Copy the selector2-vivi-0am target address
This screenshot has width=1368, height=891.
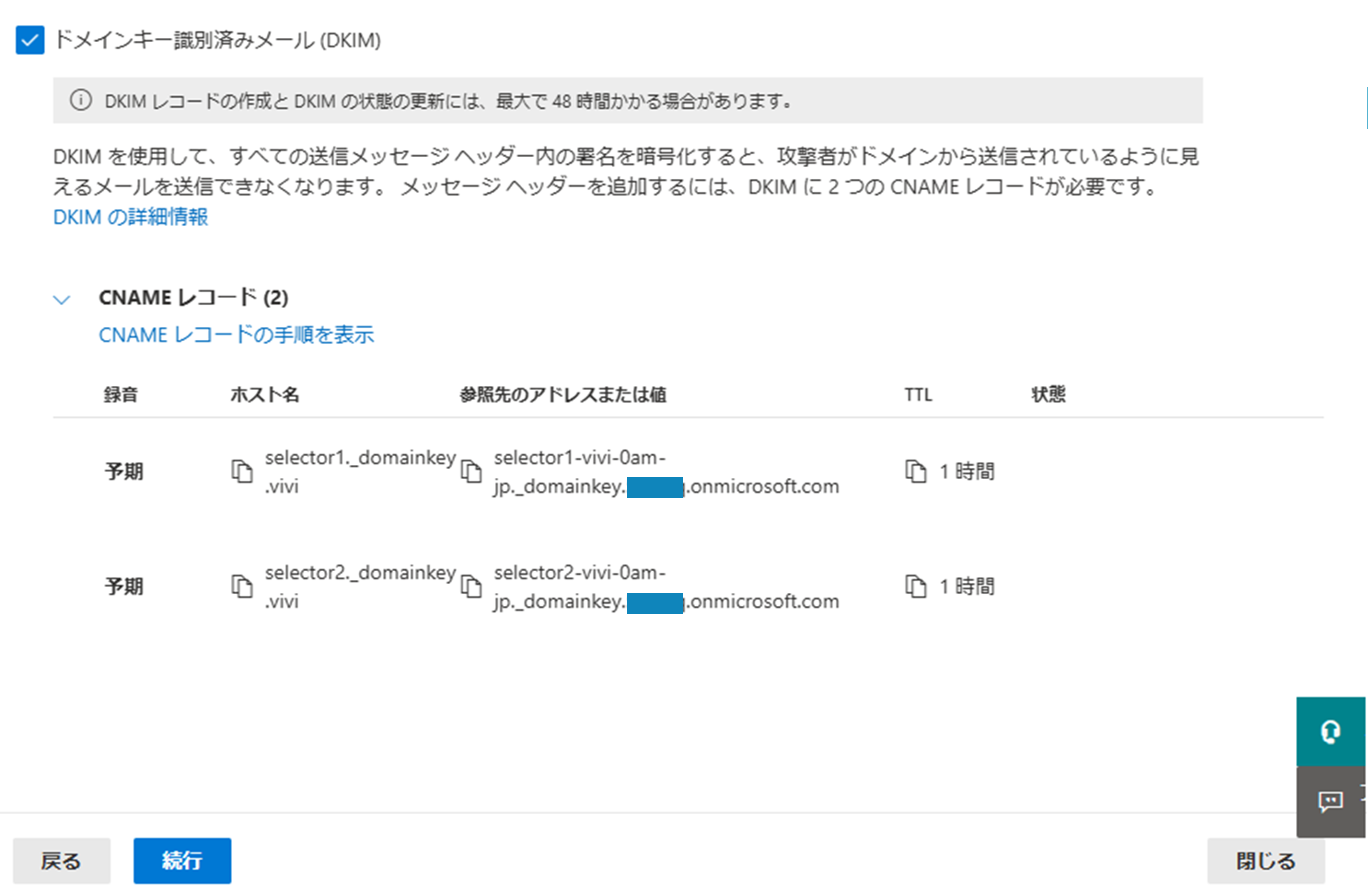[x=470, y=586]
